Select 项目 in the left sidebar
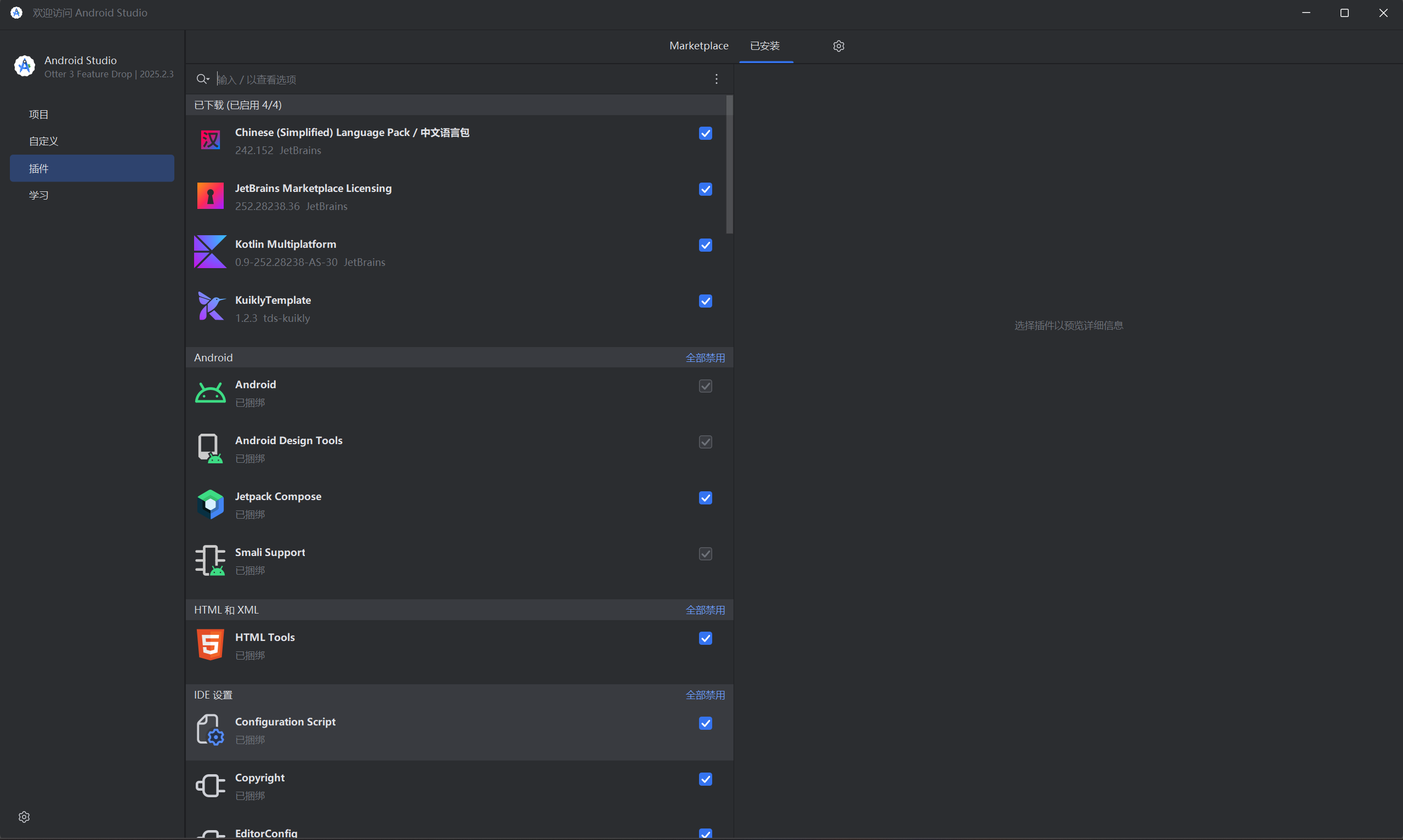1403x840 pixels. point(39,115)
